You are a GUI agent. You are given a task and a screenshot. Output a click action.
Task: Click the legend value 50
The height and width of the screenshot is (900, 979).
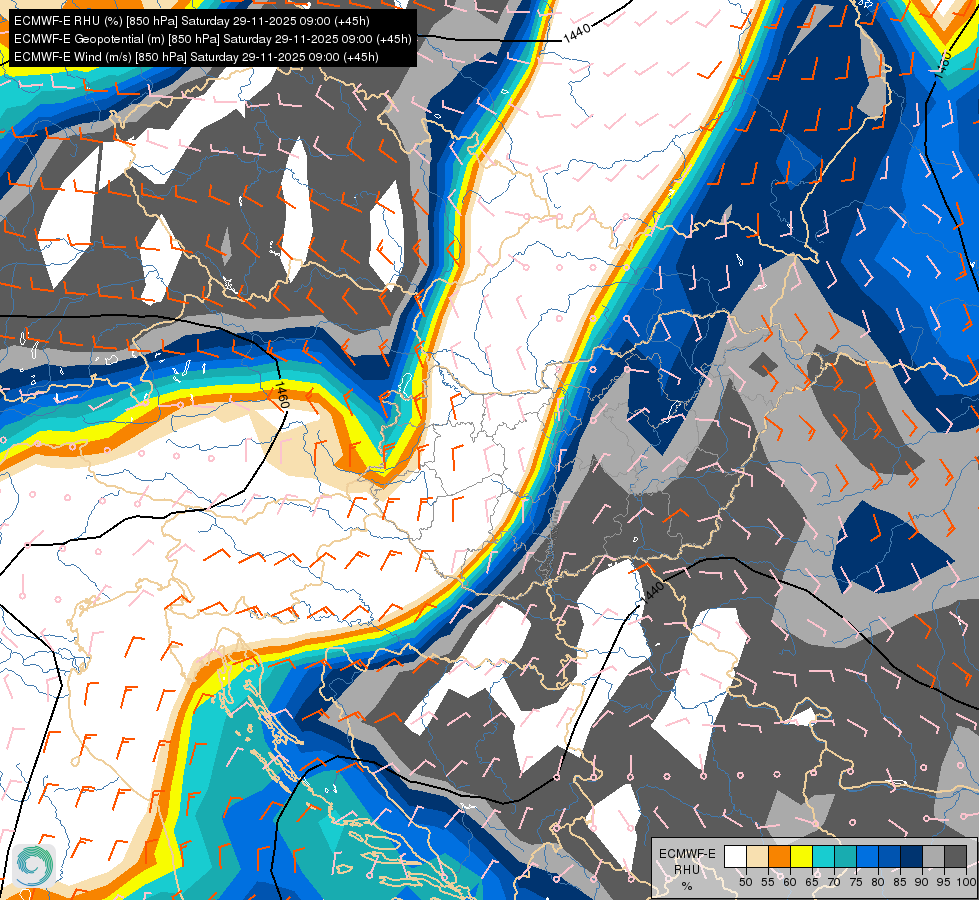click(745, 882)
